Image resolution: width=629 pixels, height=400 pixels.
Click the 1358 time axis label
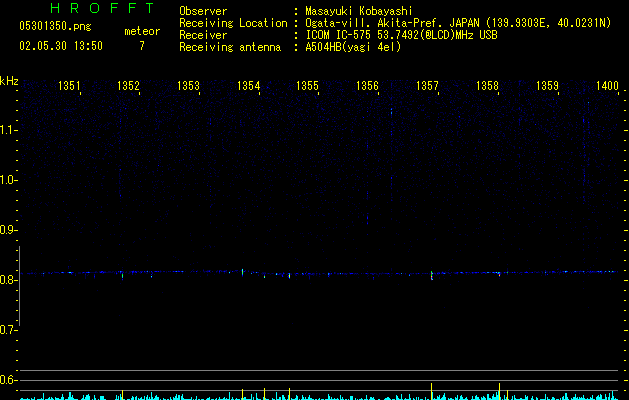pos(487,86)
